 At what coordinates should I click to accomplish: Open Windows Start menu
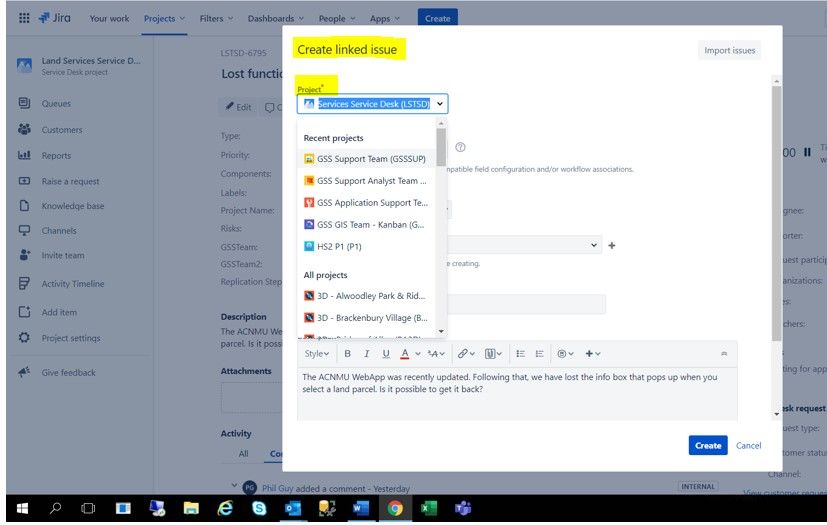pos(22,508)
